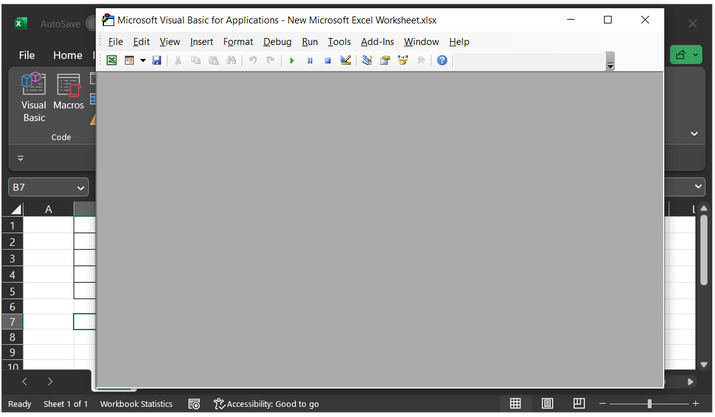Open Excel's File tab

[26, 55]
